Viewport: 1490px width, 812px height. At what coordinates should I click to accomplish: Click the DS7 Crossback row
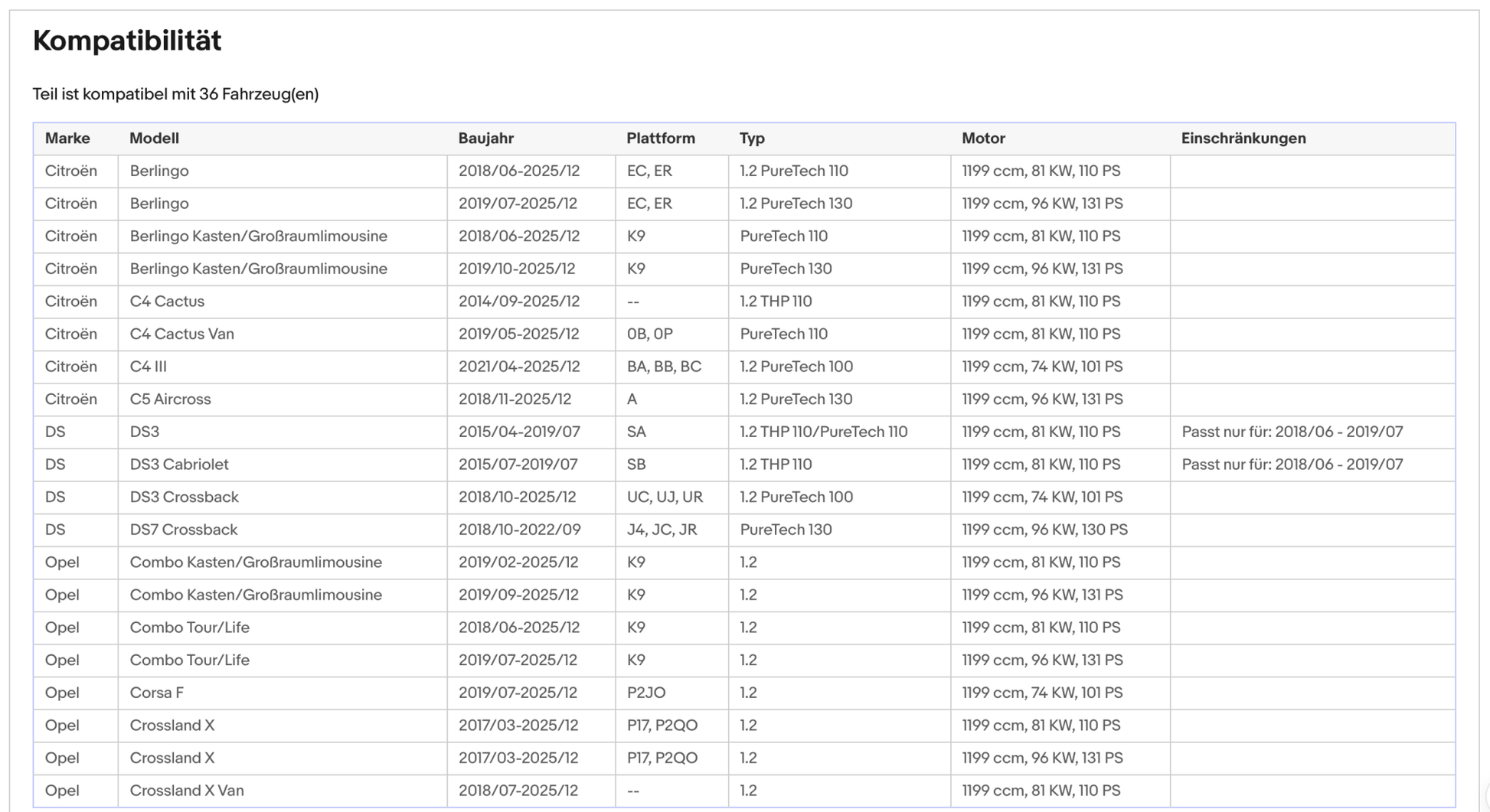click(x=744, y=530)
